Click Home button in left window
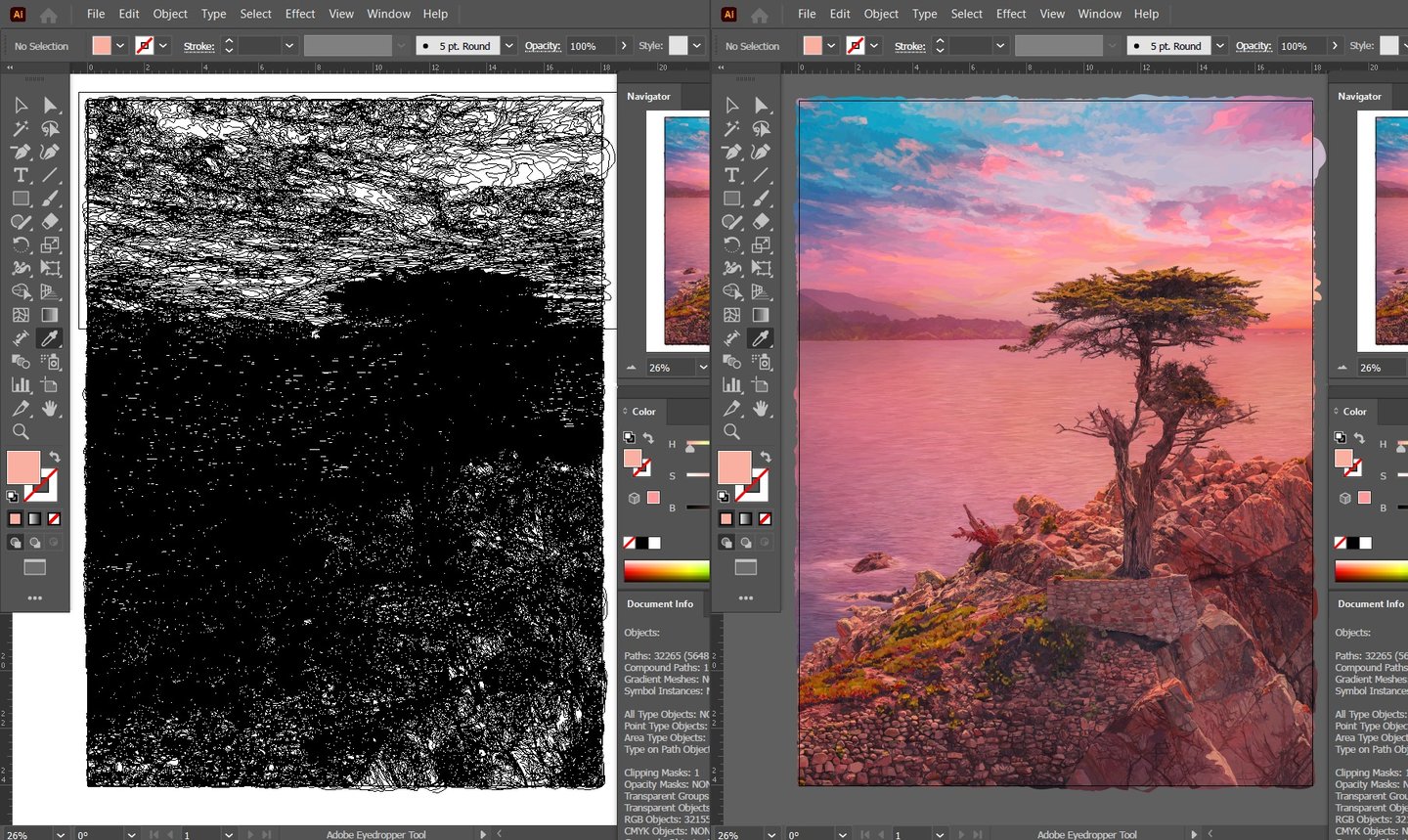Viewport: 1408px width, 840px height. (x=48, y=15)
